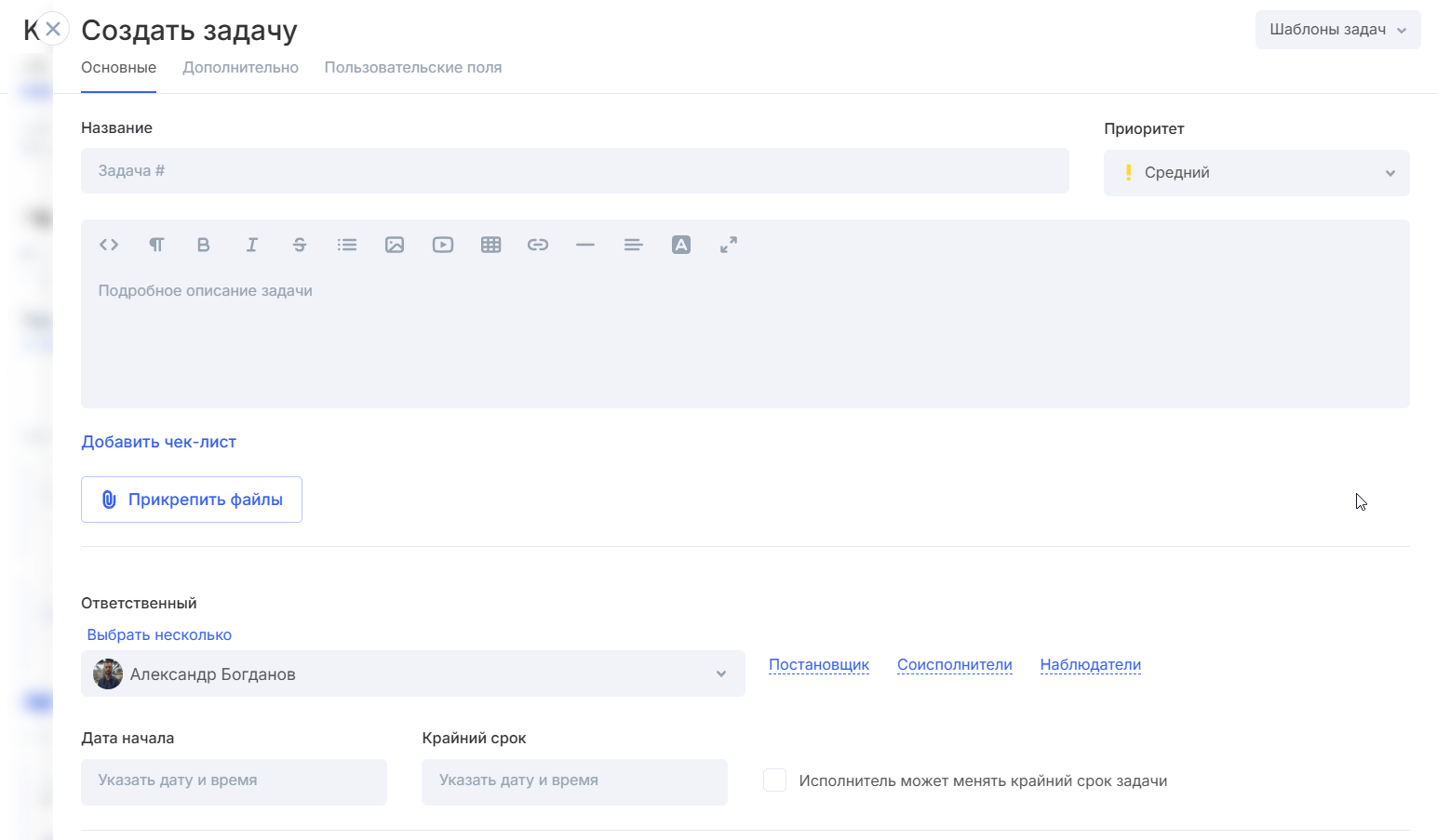Enable executor can change deadline checkbox

774,780
